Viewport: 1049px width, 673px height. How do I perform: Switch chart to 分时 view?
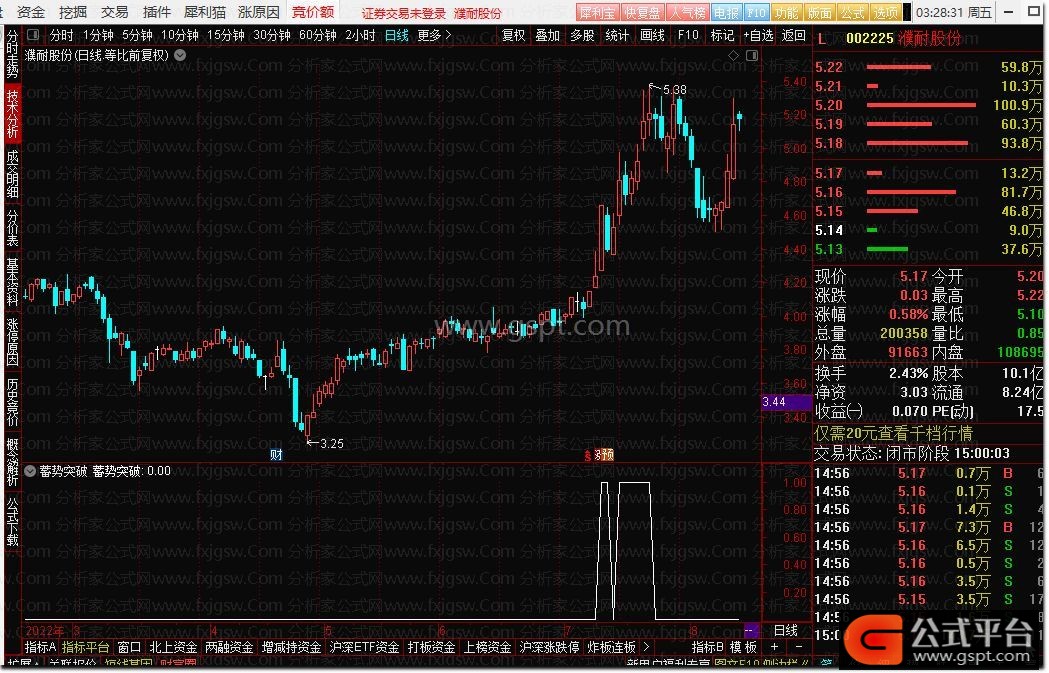pyautogui.click(x=62, y=35)
